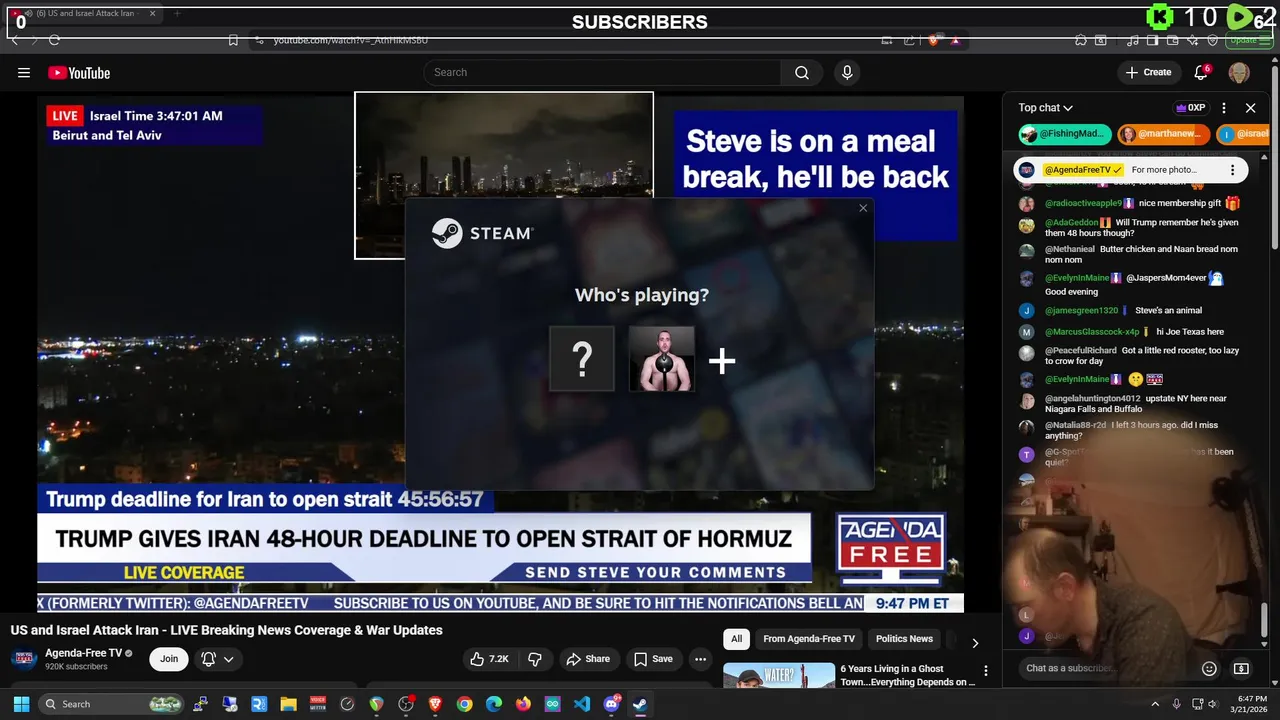The height and width of the screenshot is (720, 1280).
Task: Open Discord from the taskbar
Action: click(611, 704)
